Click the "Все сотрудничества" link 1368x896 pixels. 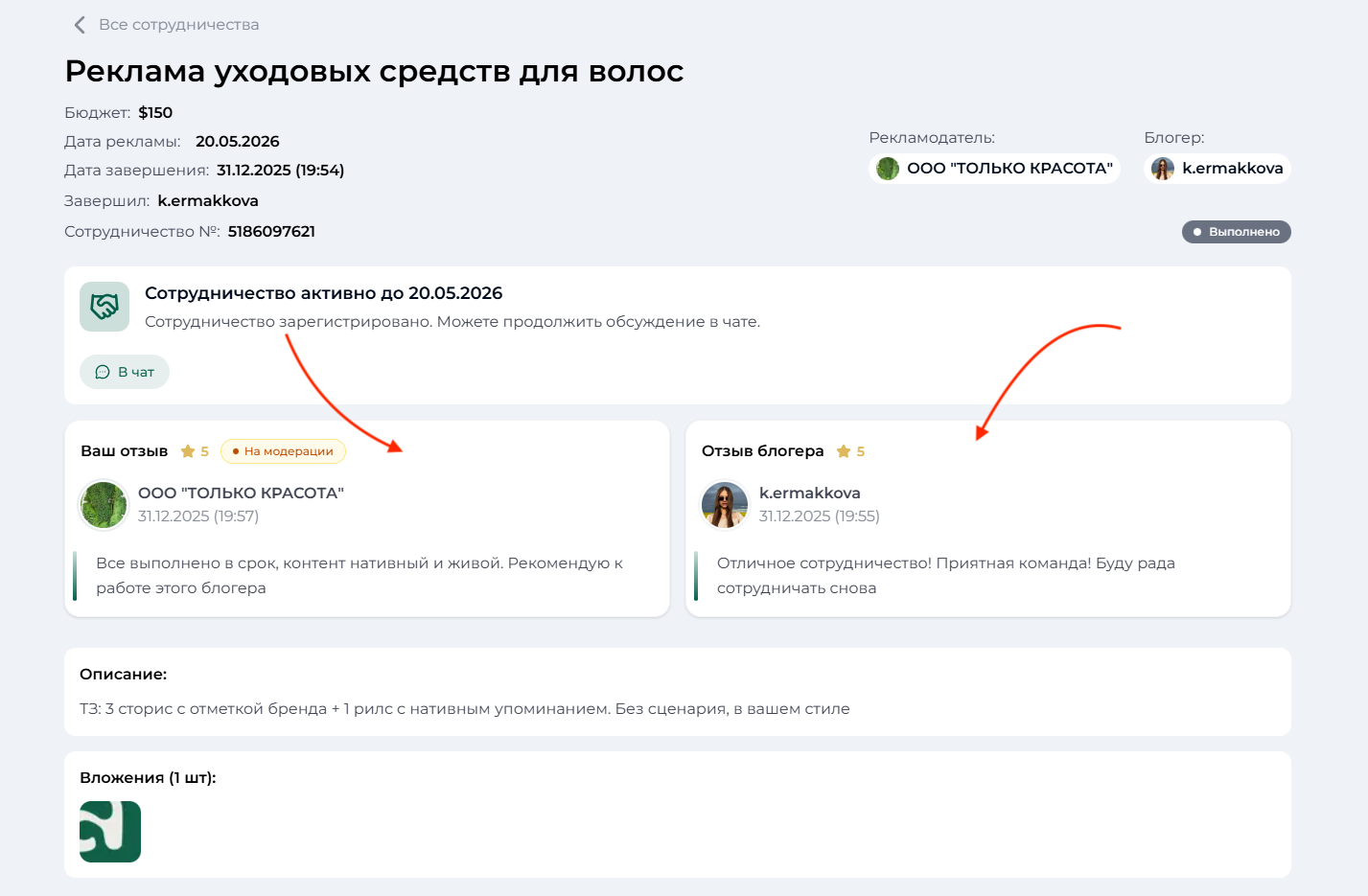[176, 25]
